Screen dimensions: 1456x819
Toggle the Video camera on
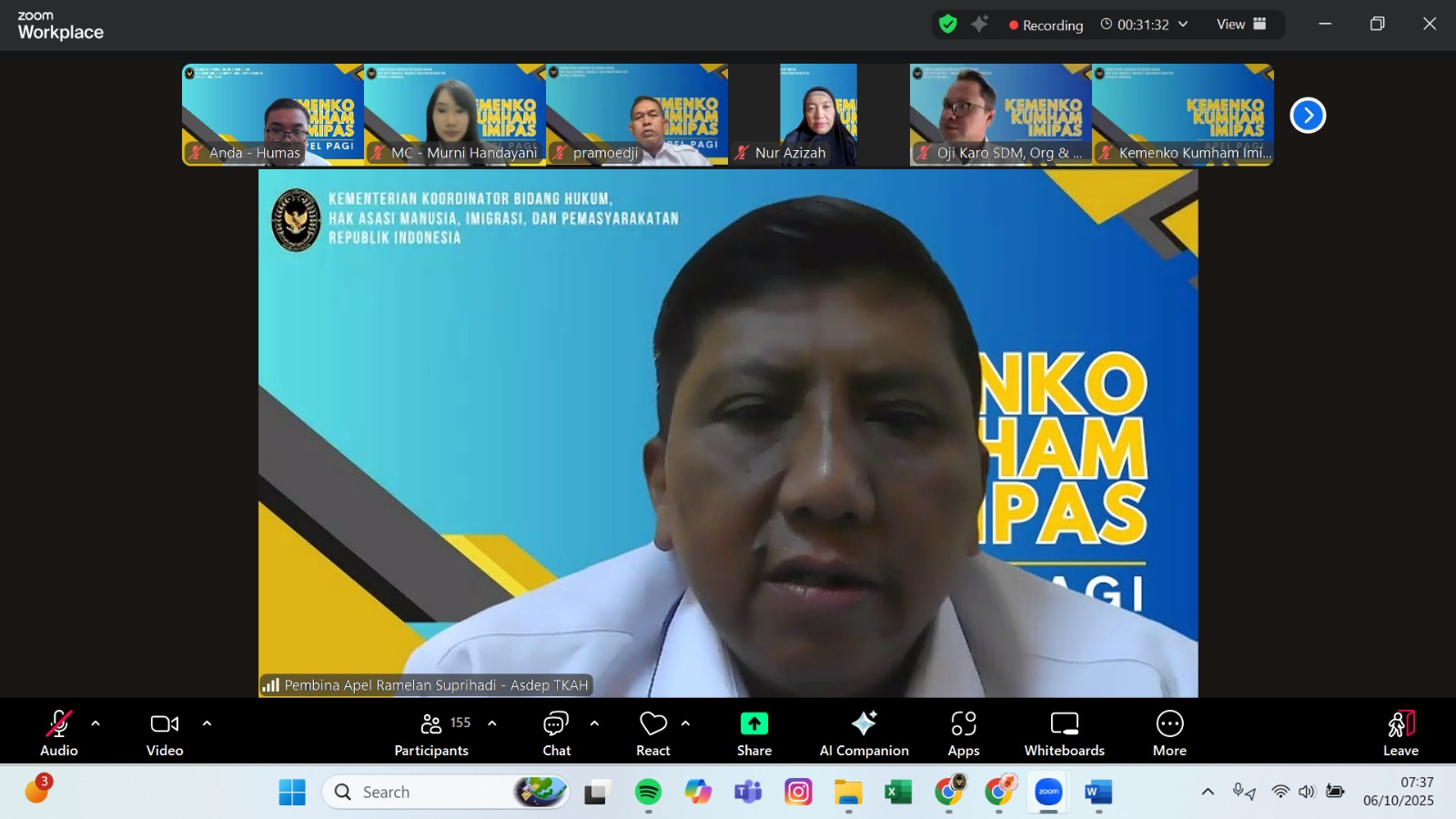tap(165, 733)
